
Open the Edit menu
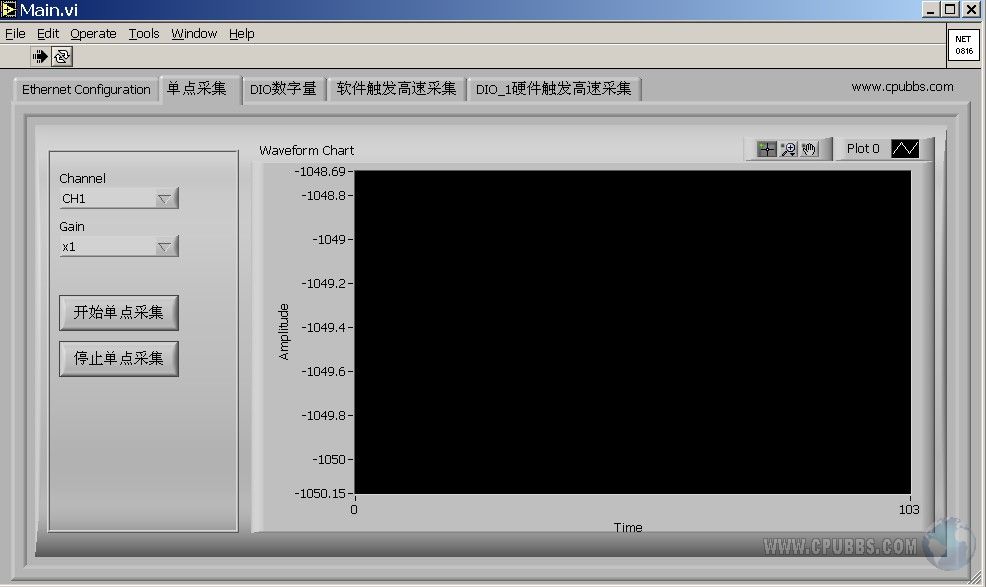tap(48, 34)
